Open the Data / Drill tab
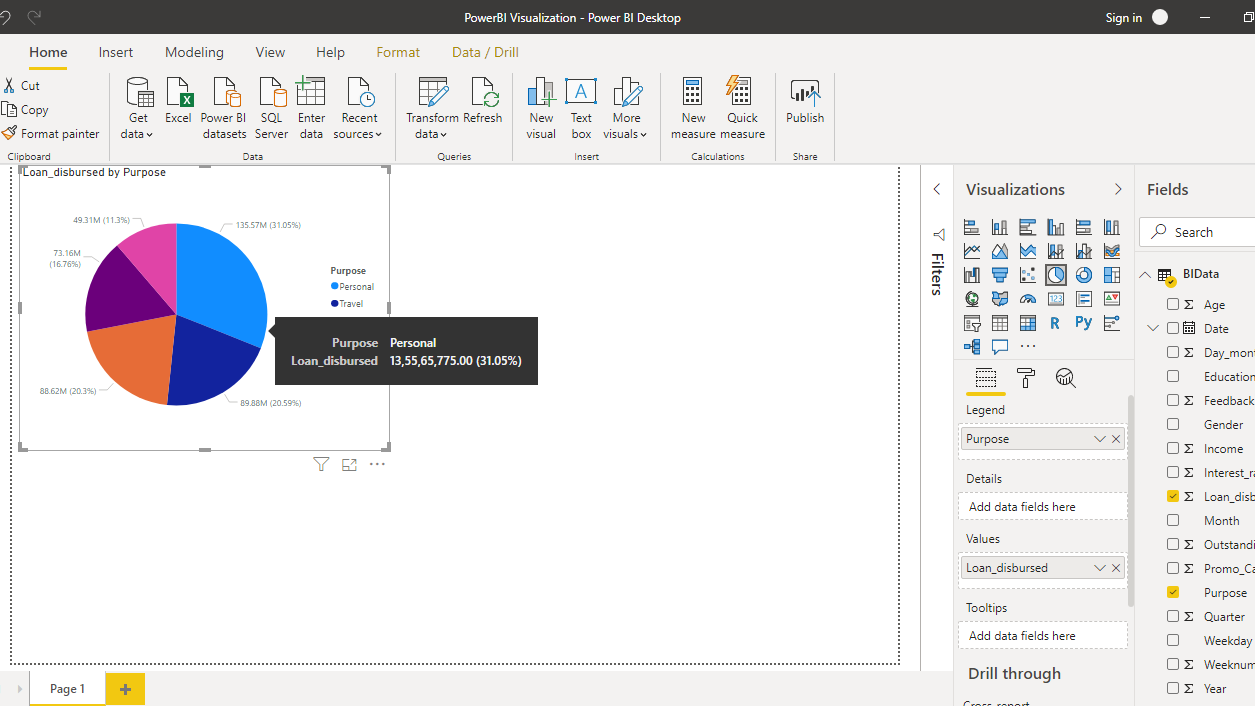This screenshot has width=1255, height=706. point(485,52)
